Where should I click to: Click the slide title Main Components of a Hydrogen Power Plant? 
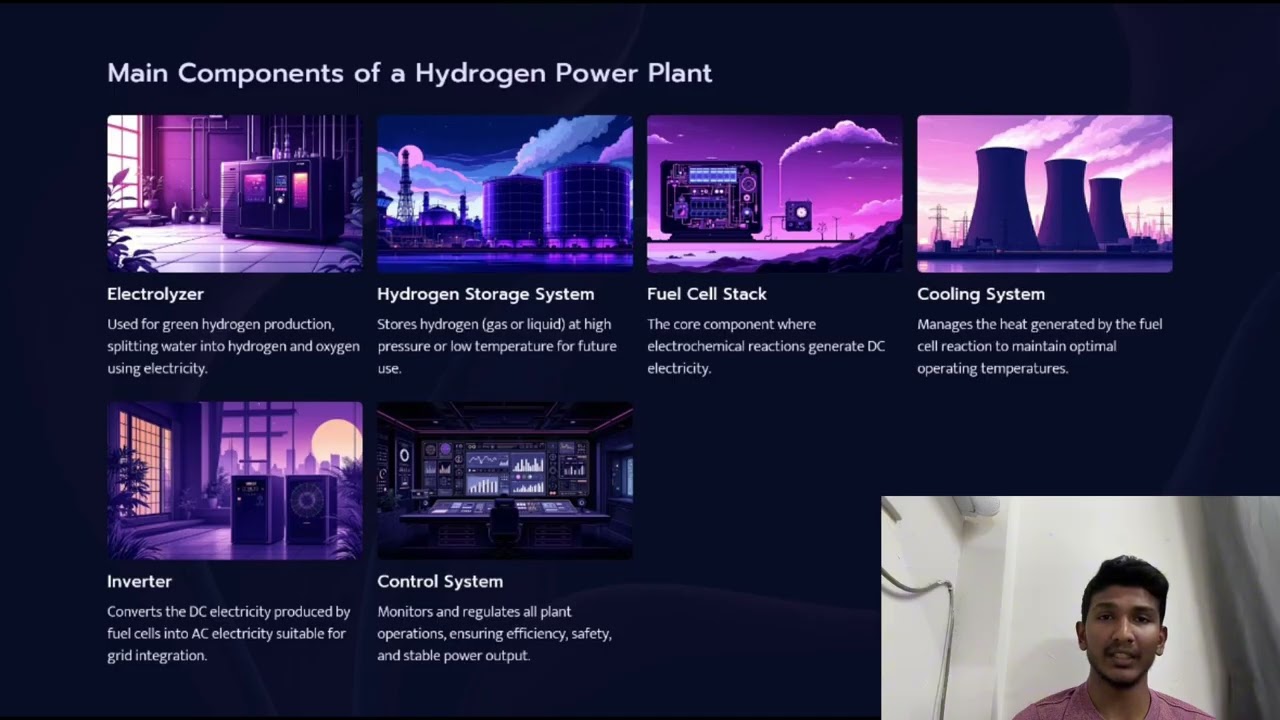click(410, 73)
